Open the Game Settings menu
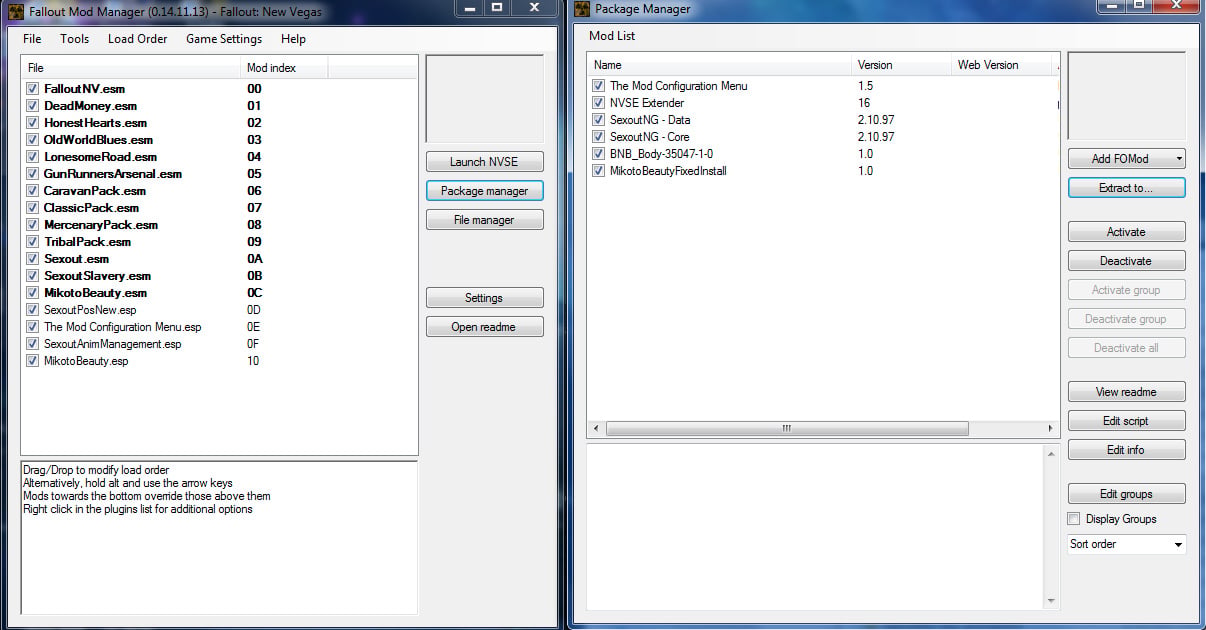This screenshot has width=1206, height=630. click(x=224, y=39)
